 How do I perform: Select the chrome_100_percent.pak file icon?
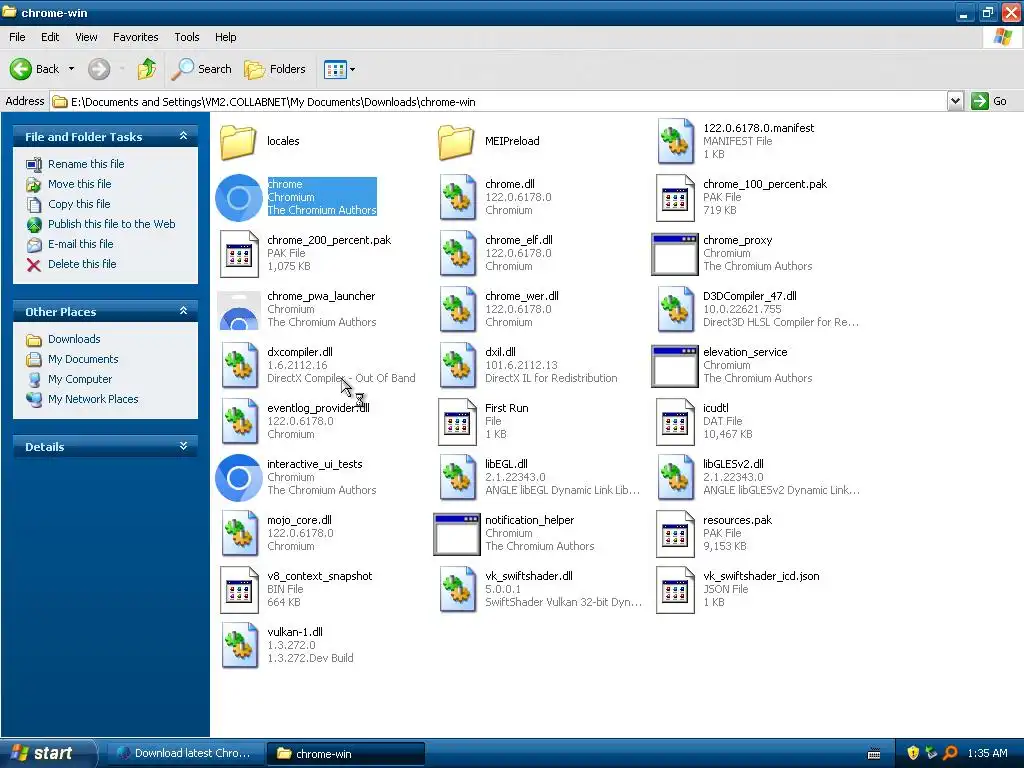tap(675, 197)
